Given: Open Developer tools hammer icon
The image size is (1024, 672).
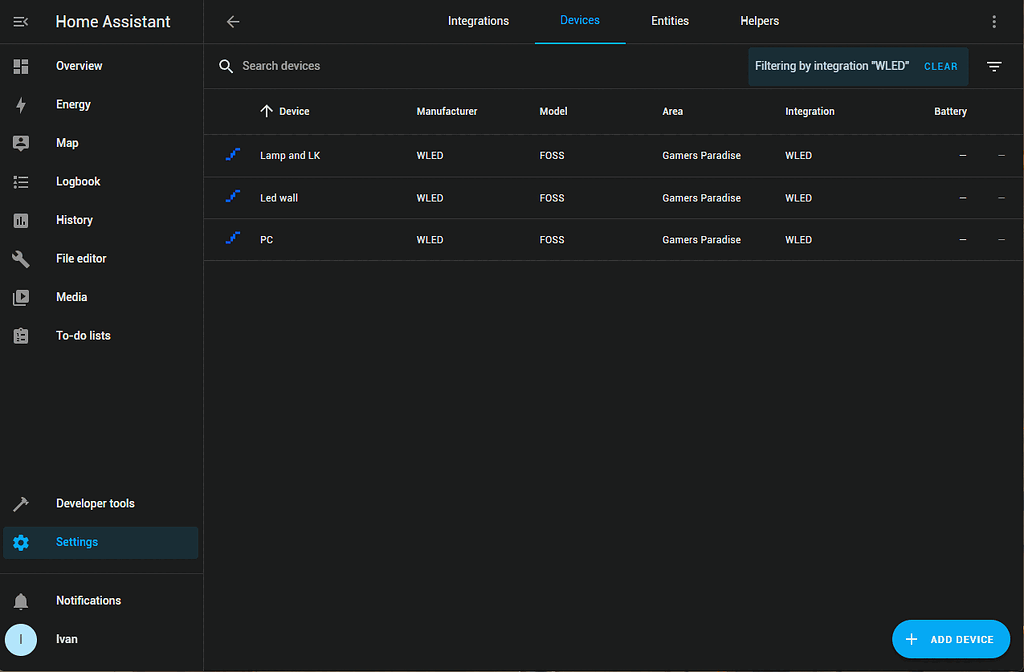Looking at the screenshot, I should coord(20,503).
